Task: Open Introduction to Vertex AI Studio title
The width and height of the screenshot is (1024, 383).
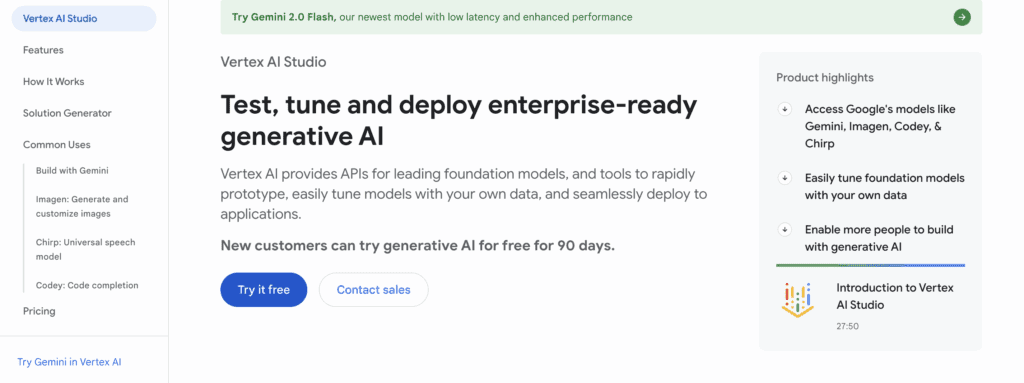Action: [895, 296]
